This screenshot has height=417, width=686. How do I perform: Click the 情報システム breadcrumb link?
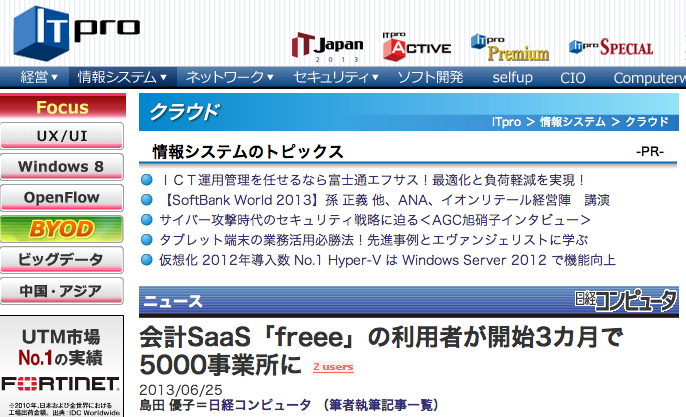[573, 122]
